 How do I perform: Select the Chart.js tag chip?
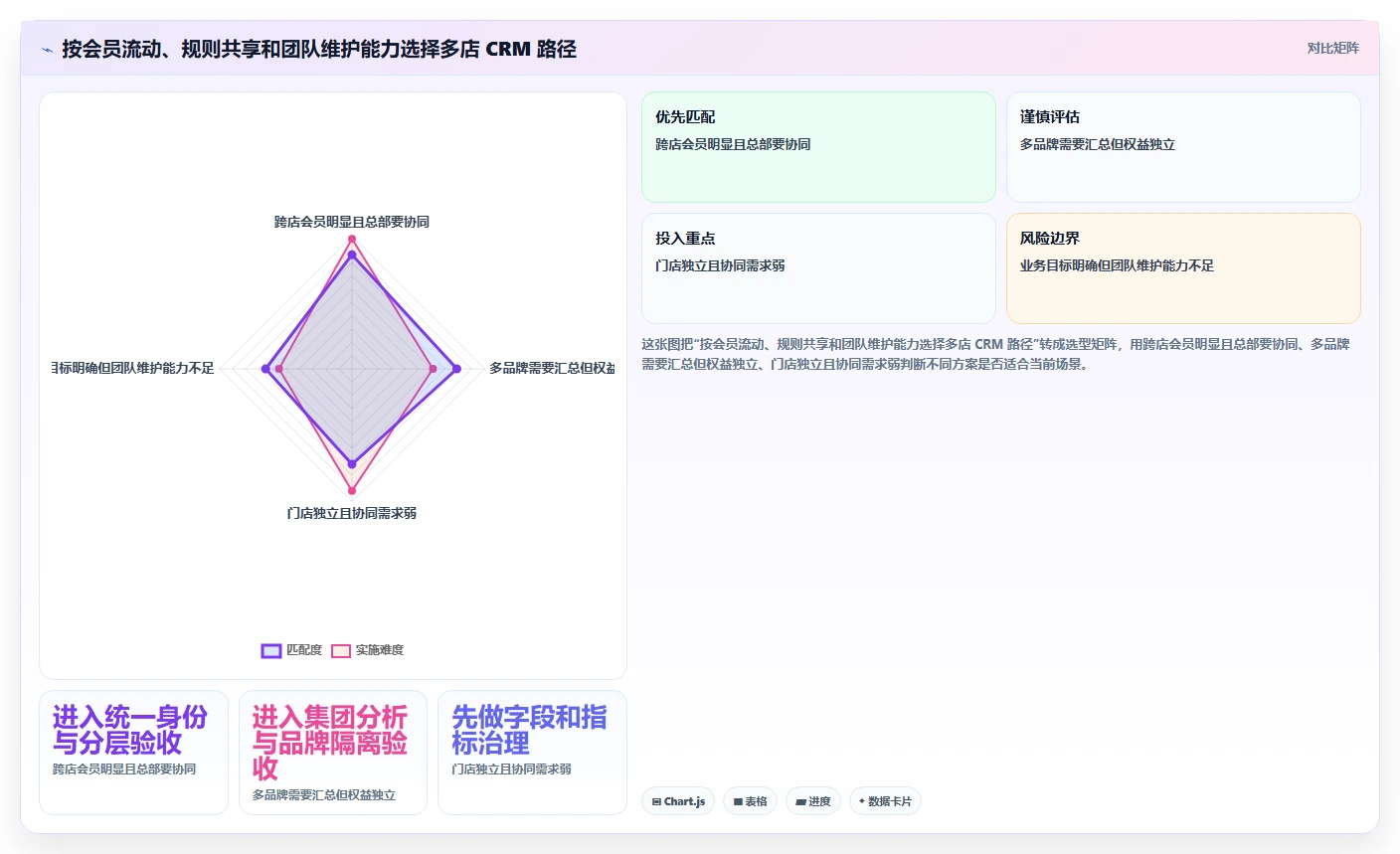[678, 801]
